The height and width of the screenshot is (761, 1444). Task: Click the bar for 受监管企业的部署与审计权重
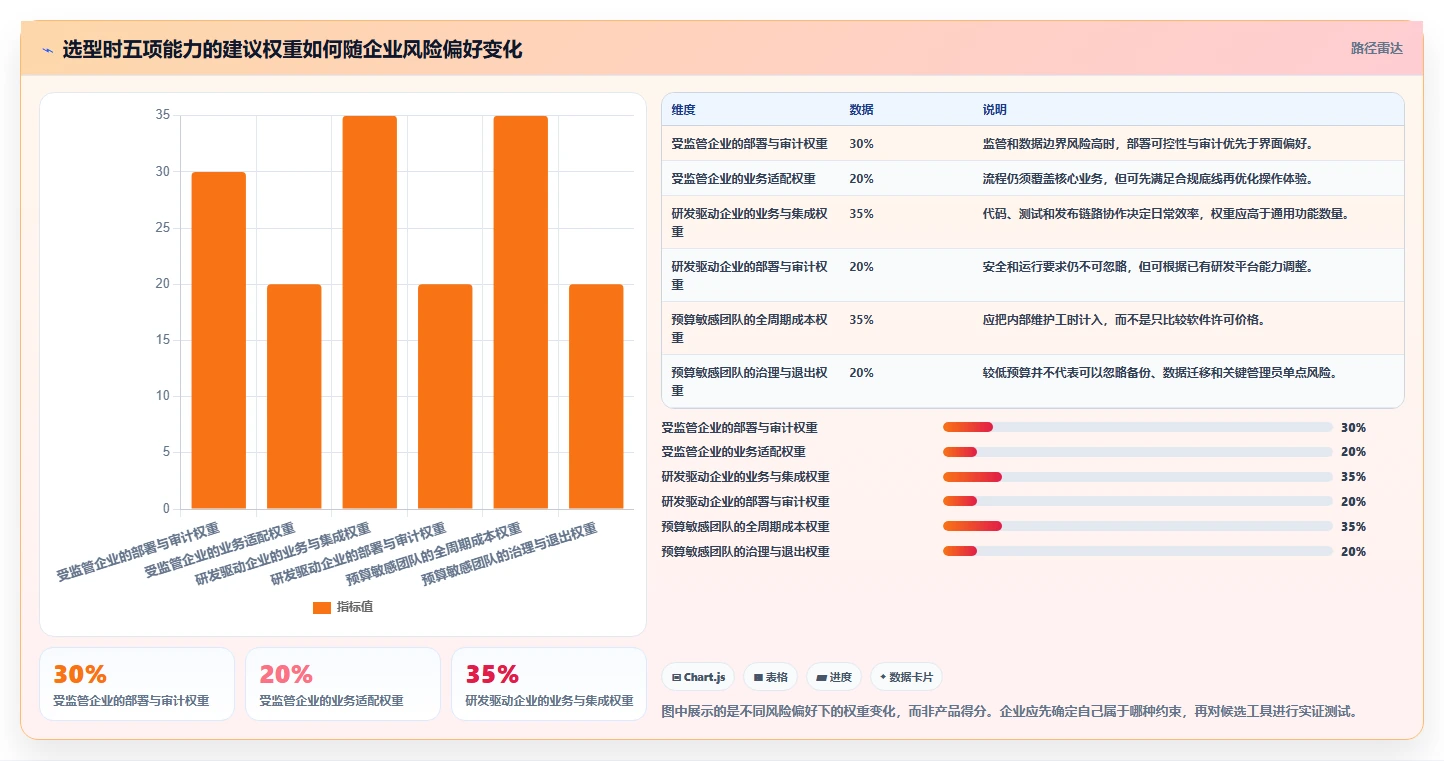click(x=219, y=340)
